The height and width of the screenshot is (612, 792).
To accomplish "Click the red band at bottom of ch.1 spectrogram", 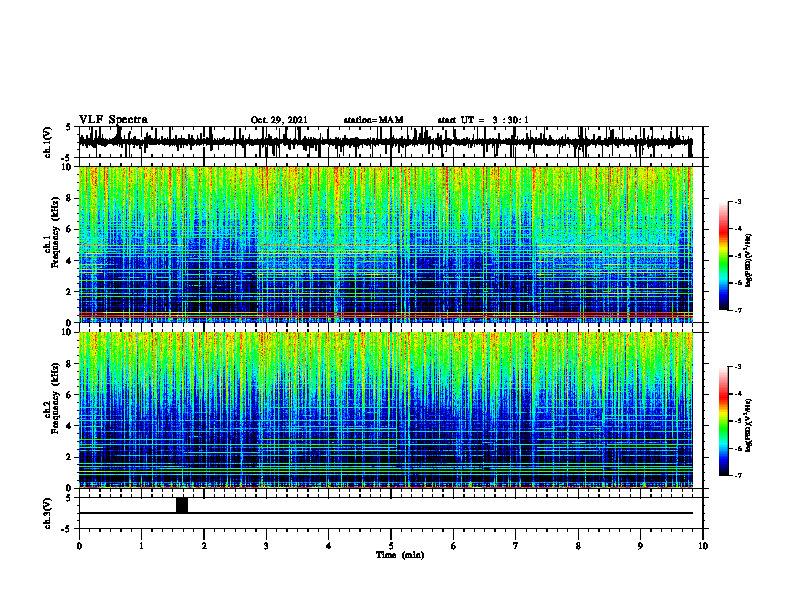I will [x=385, y=315].
